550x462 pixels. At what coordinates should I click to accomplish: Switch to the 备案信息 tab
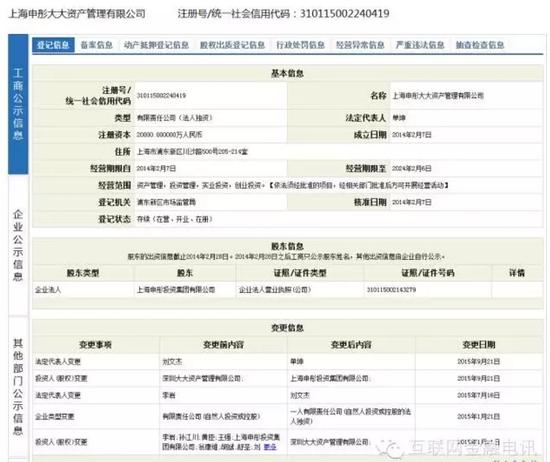pyautogui.click(x=96, y=45)
